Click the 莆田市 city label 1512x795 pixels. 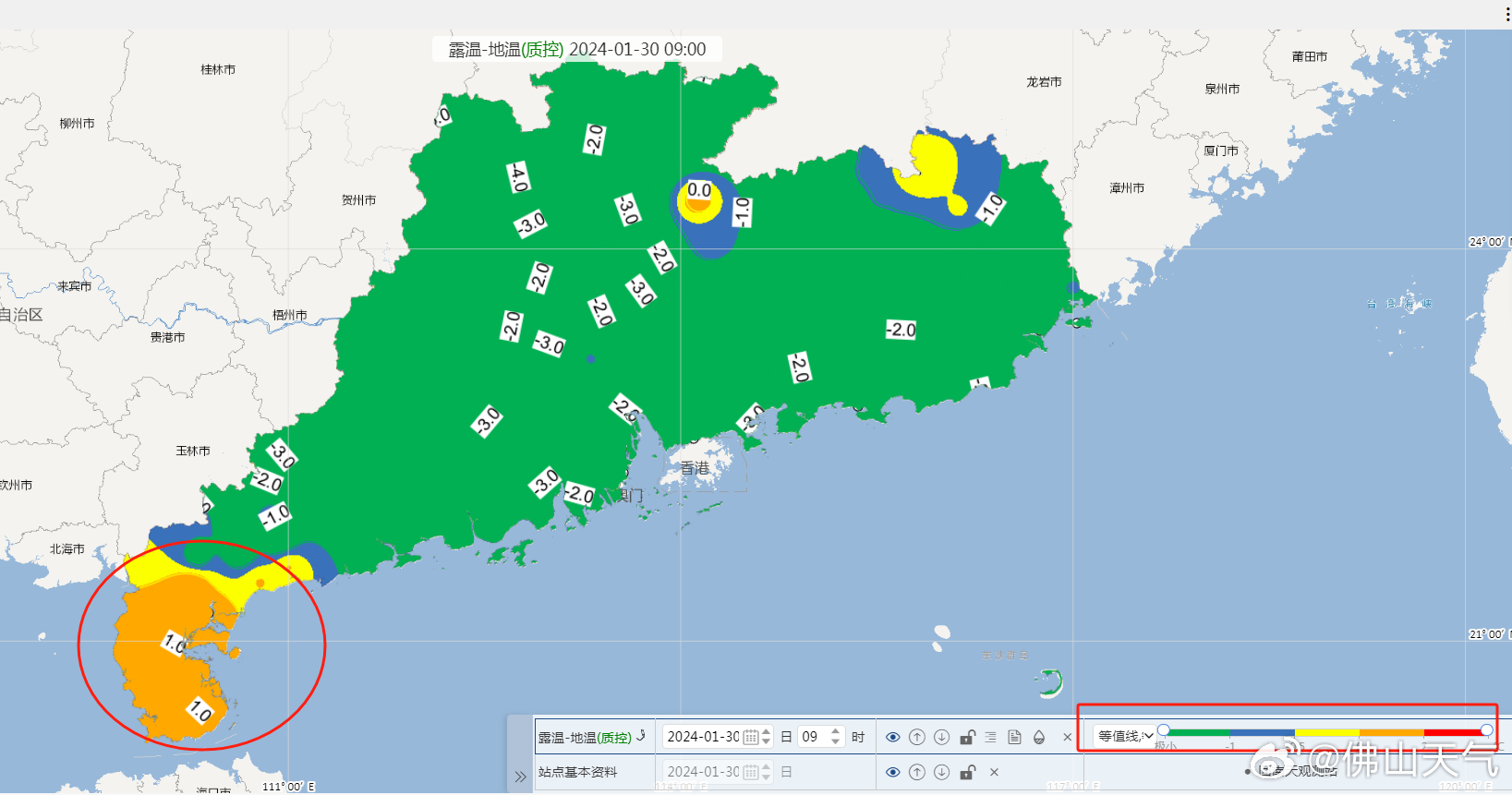[x=1310, y=56]
